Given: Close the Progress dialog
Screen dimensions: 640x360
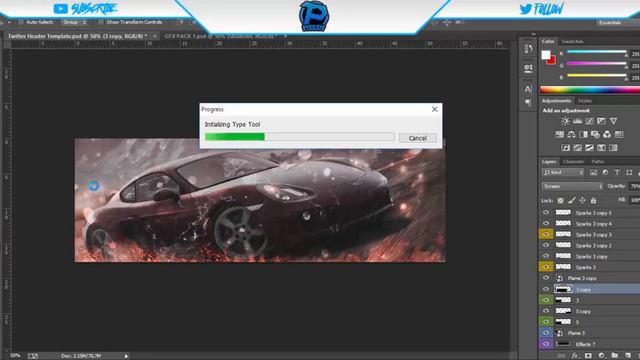Looking at the screenshot, I should point(435,109).
